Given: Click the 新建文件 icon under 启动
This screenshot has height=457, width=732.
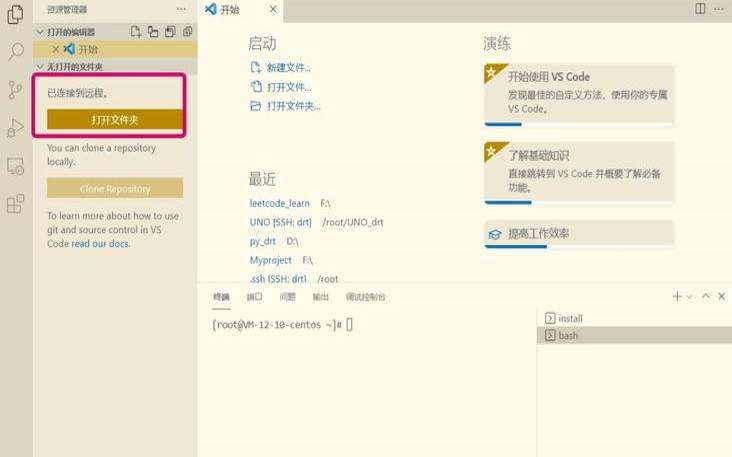Looking at the screenshot, I should (255, 68).
